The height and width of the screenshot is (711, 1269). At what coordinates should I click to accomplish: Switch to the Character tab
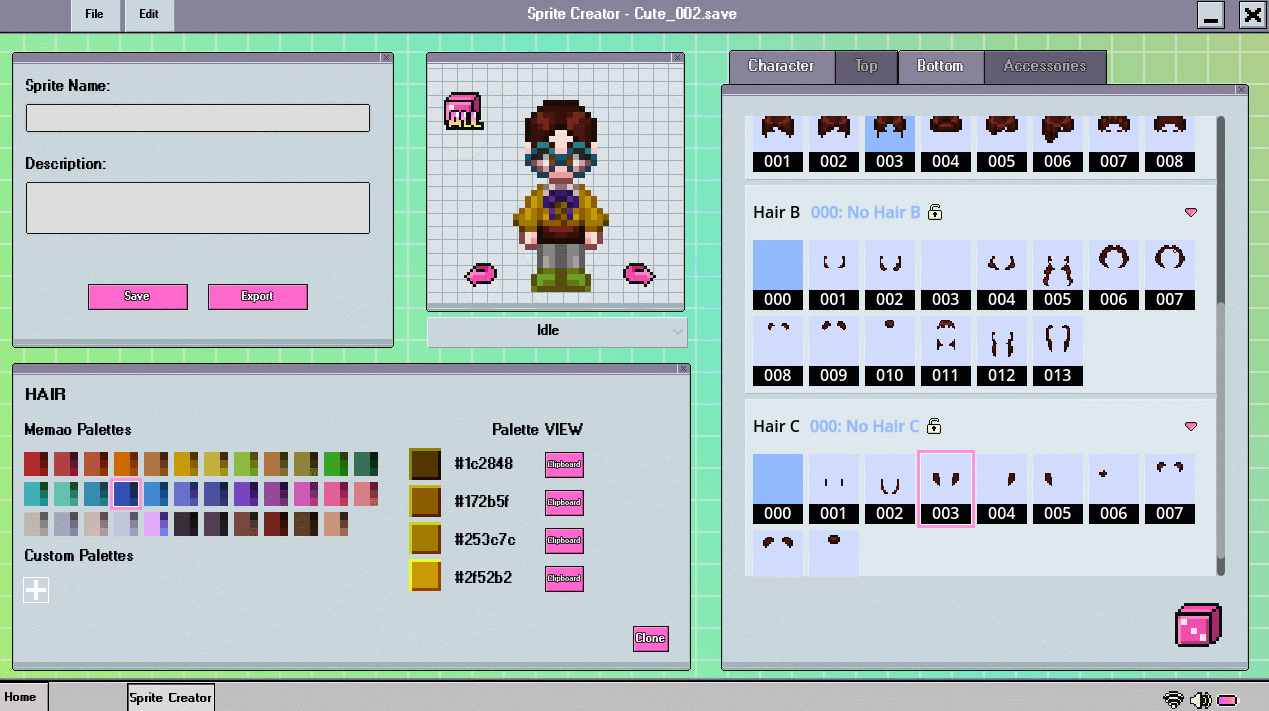[x=781, y=66]
